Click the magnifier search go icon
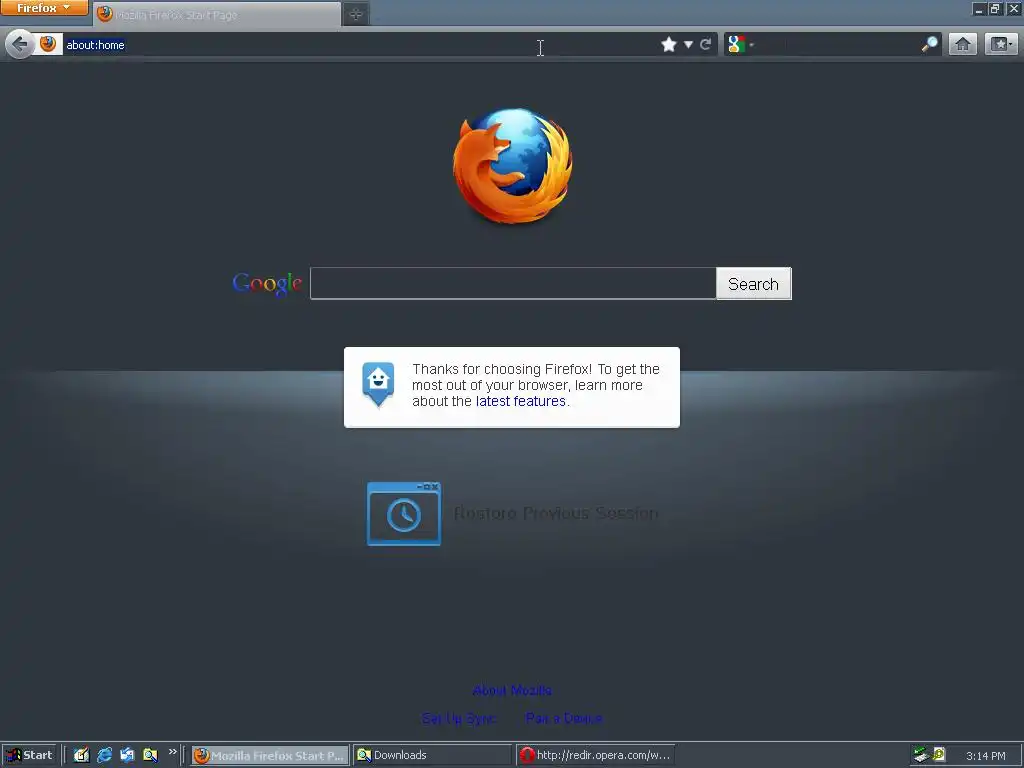The width and height of the screenshot is (1024, 768). tap(929, 44)
